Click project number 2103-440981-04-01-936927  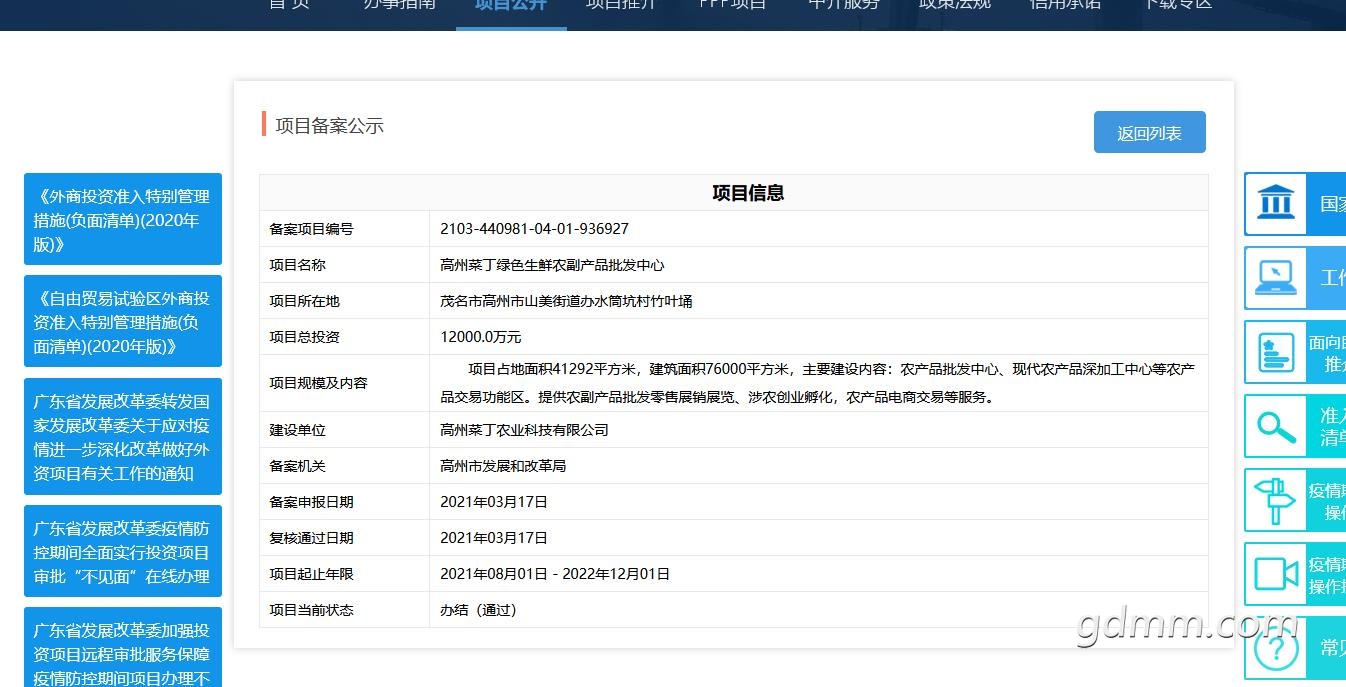(534, 229)
